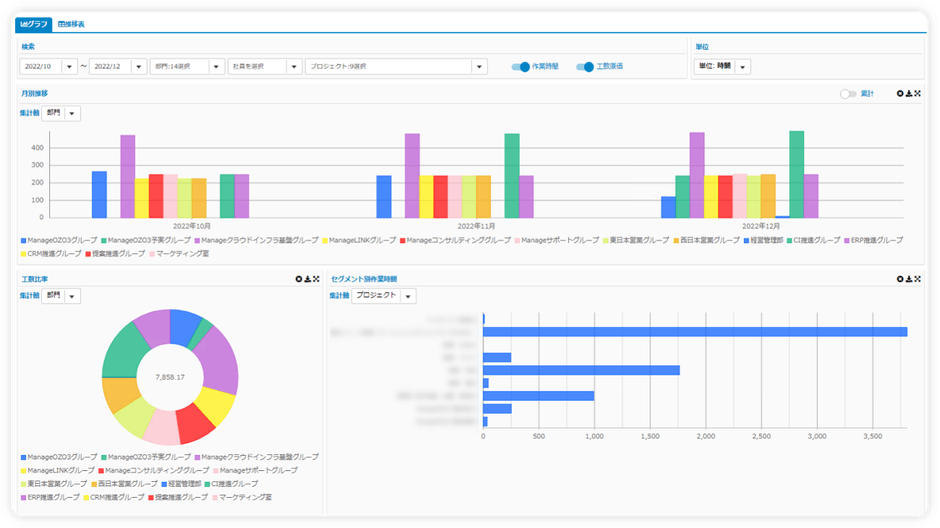Click the settings gear icon in 月別推移 panel
940x528 pixels.
(900, 93)
